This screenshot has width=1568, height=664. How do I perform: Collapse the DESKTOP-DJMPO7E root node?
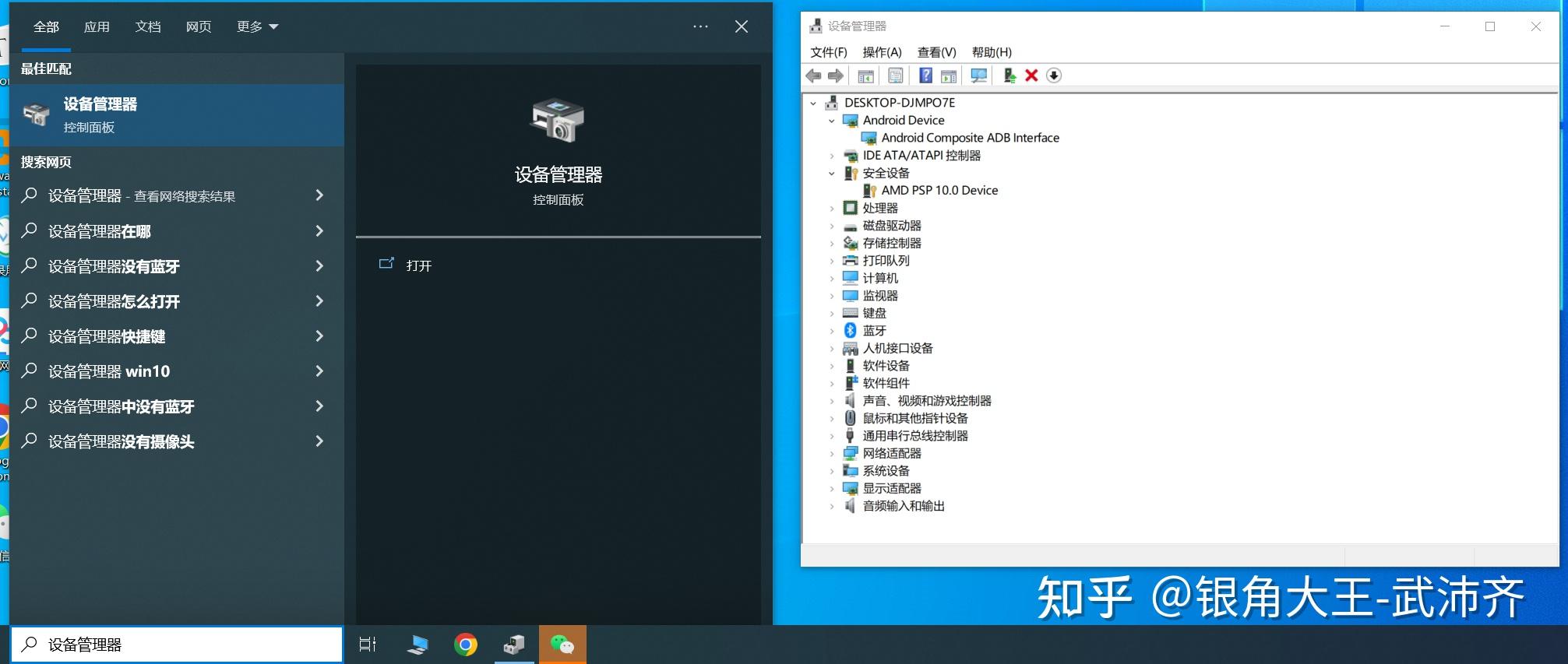point(813,103)
